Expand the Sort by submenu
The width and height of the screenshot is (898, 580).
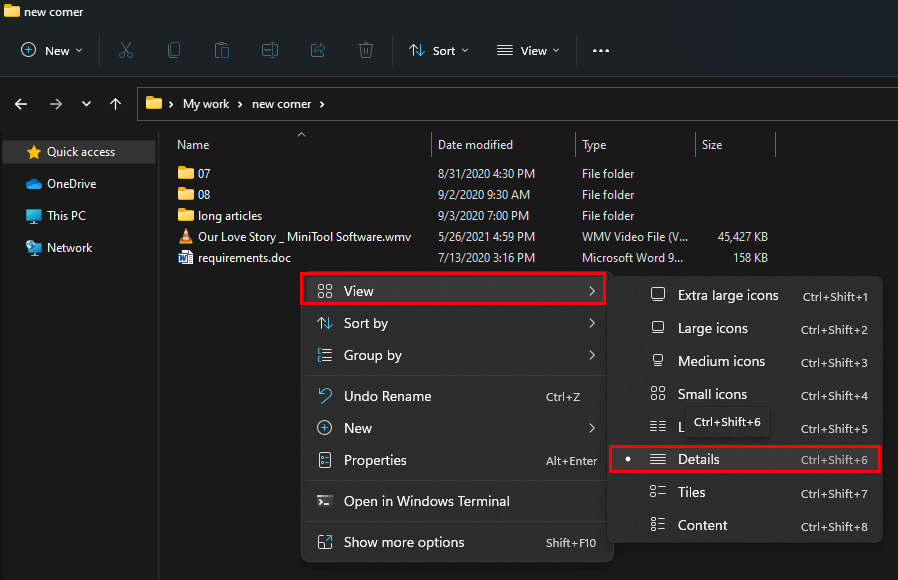456,323
